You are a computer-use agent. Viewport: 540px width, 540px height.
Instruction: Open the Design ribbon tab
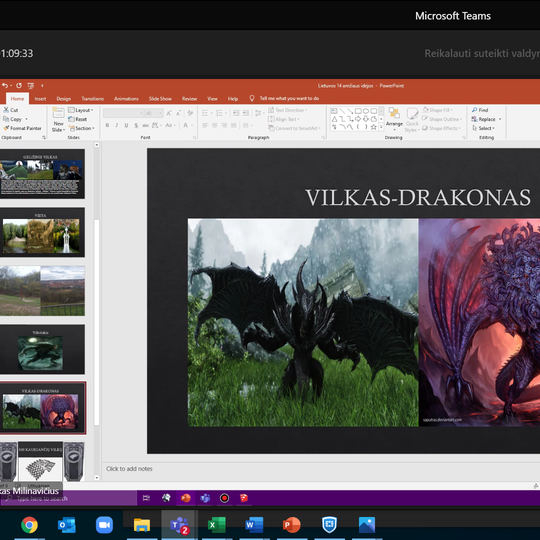64,99
